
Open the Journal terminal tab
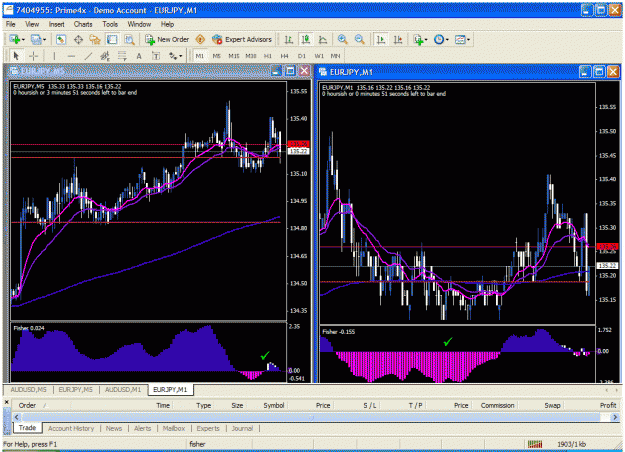pos(242,428)
